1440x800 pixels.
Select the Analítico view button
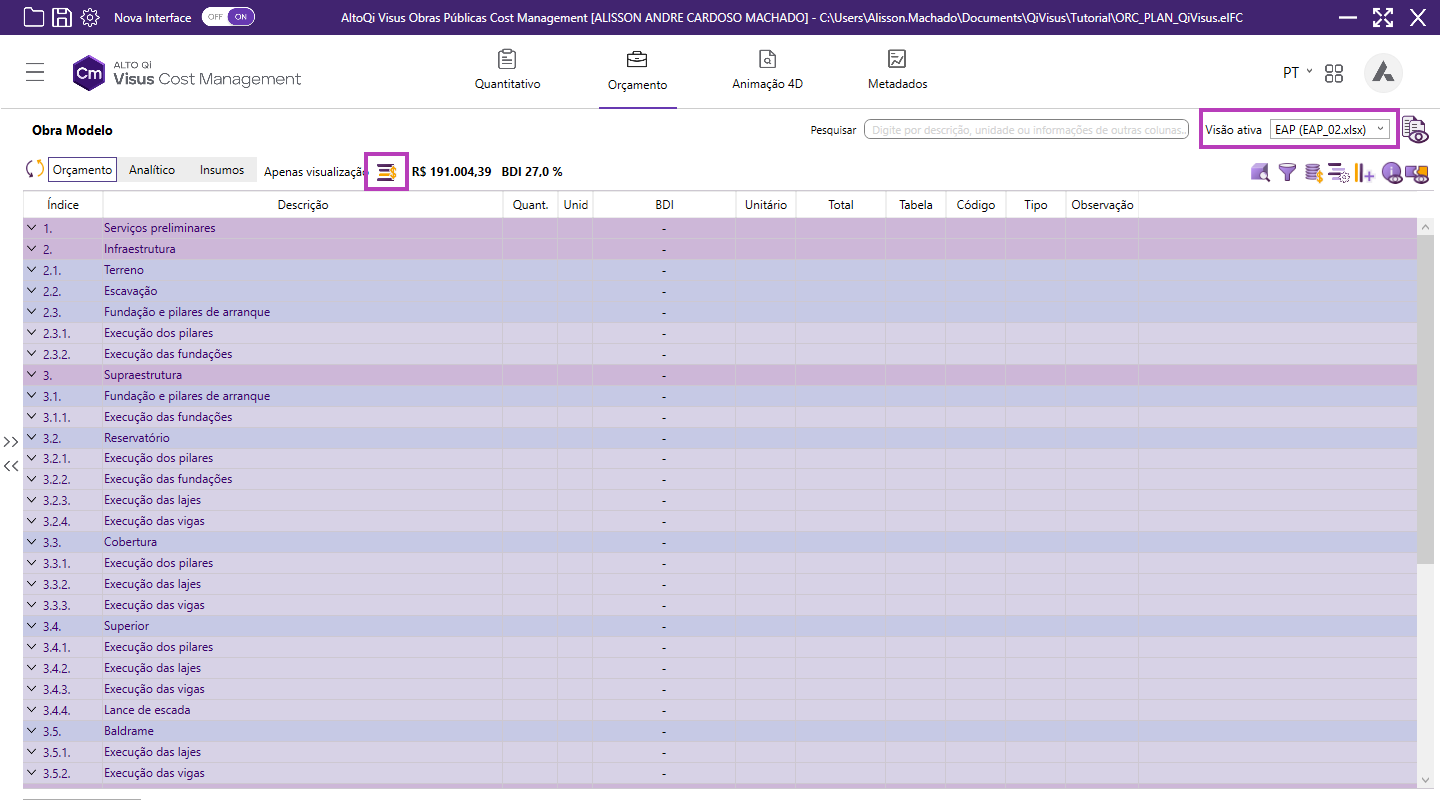click(152, 170)
